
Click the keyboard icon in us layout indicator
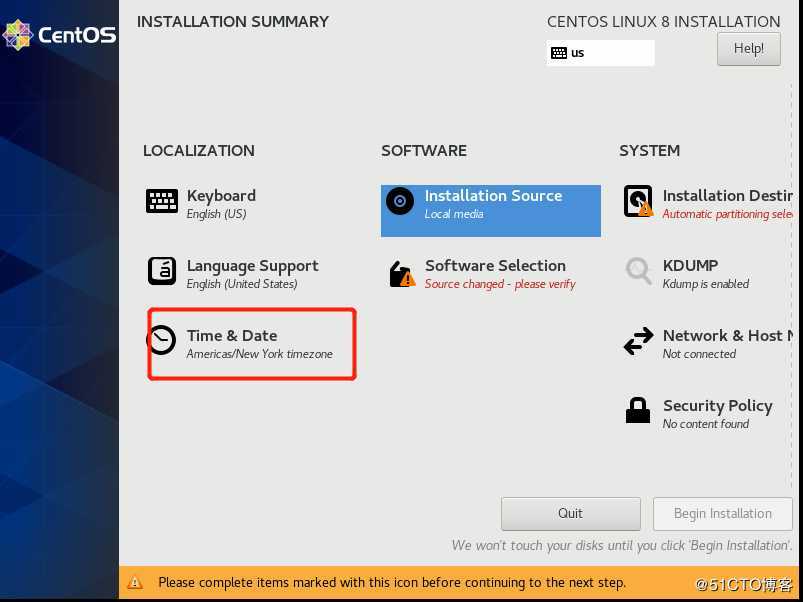[559, 53]
